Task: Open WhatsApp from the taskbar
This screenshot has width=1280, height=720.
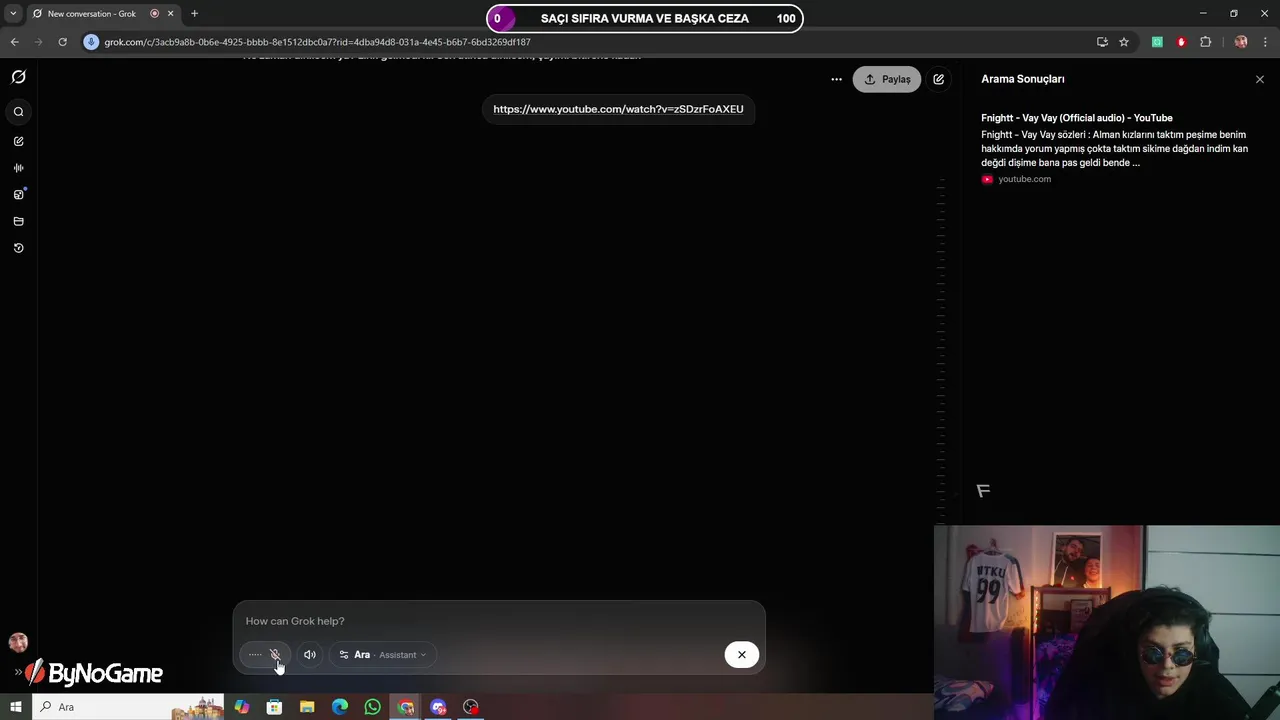Action: [372, 707]
